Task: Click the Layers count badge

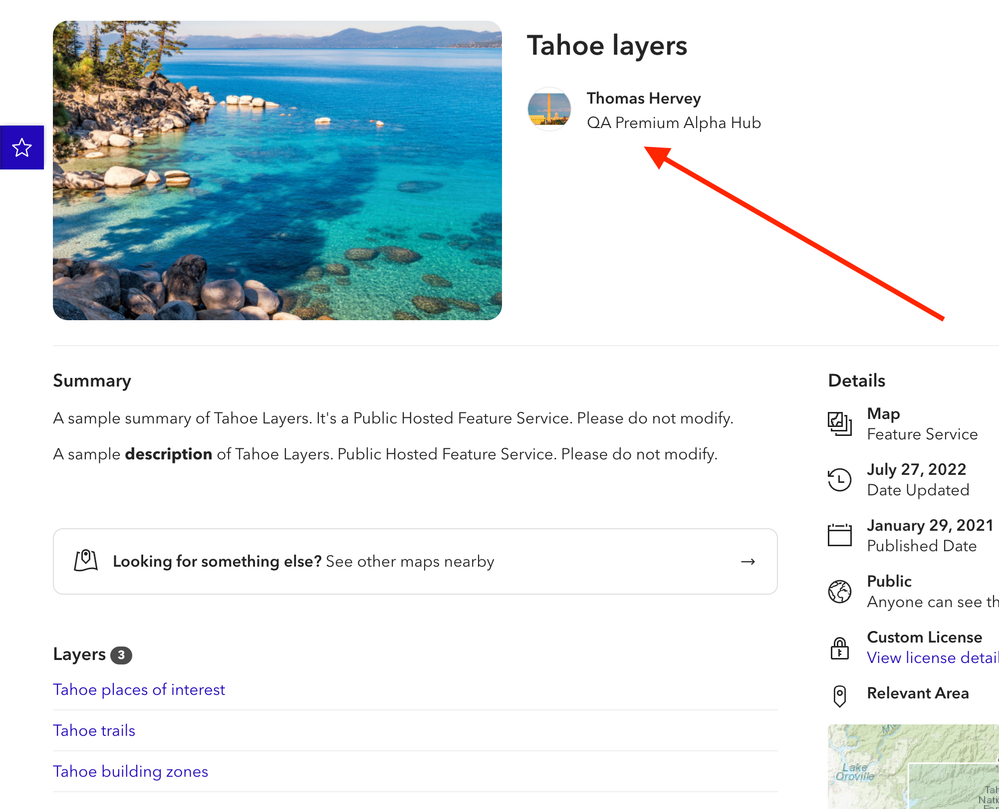Action: pyautogui.click(x=121, y=656)
